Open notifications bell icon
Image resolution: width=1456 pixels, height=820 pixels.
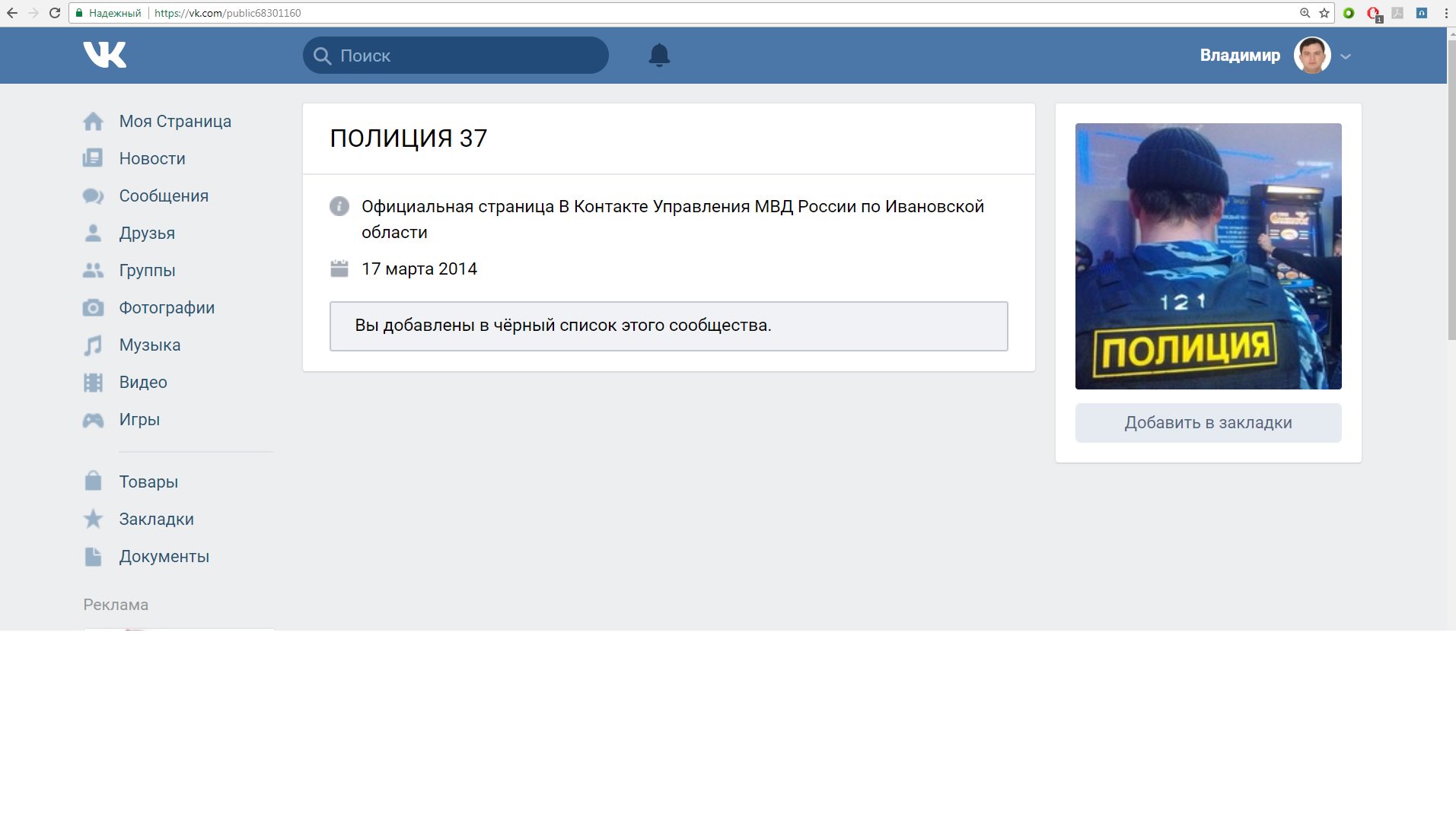point(659,56)
